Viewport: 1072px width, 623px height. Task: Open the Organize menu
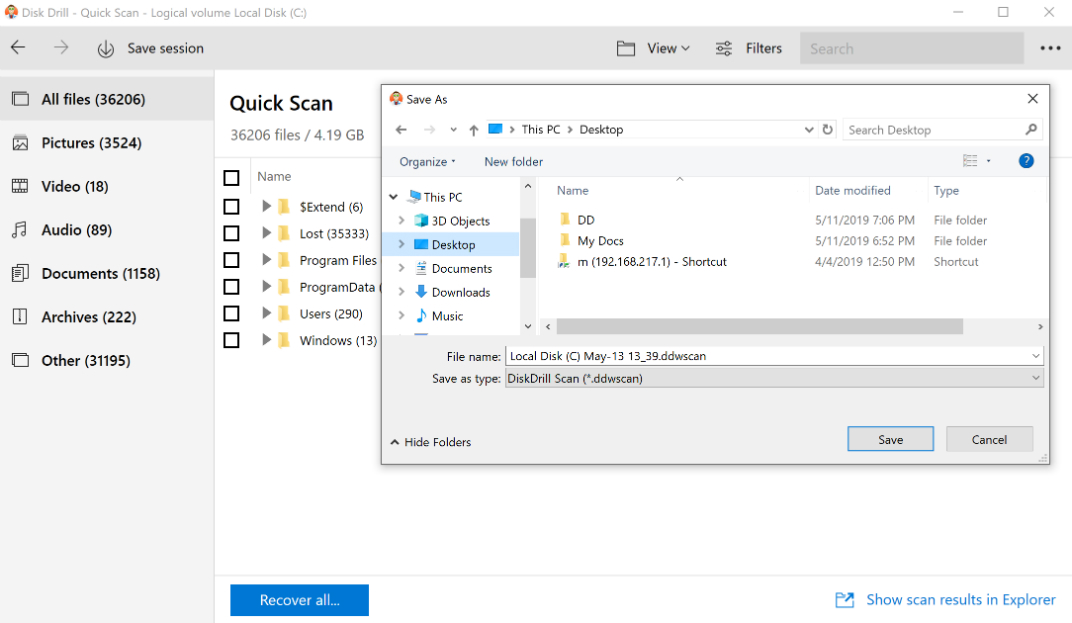tap(427, 161)
